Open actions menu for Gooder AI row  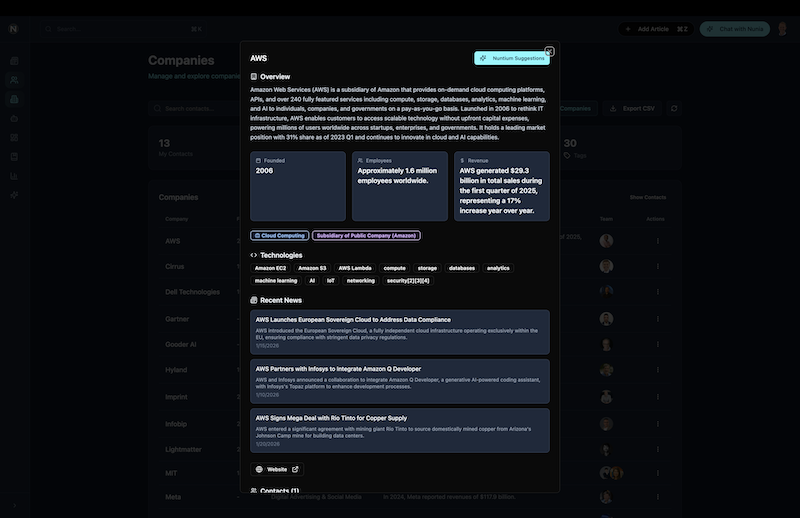coord(658,344)
